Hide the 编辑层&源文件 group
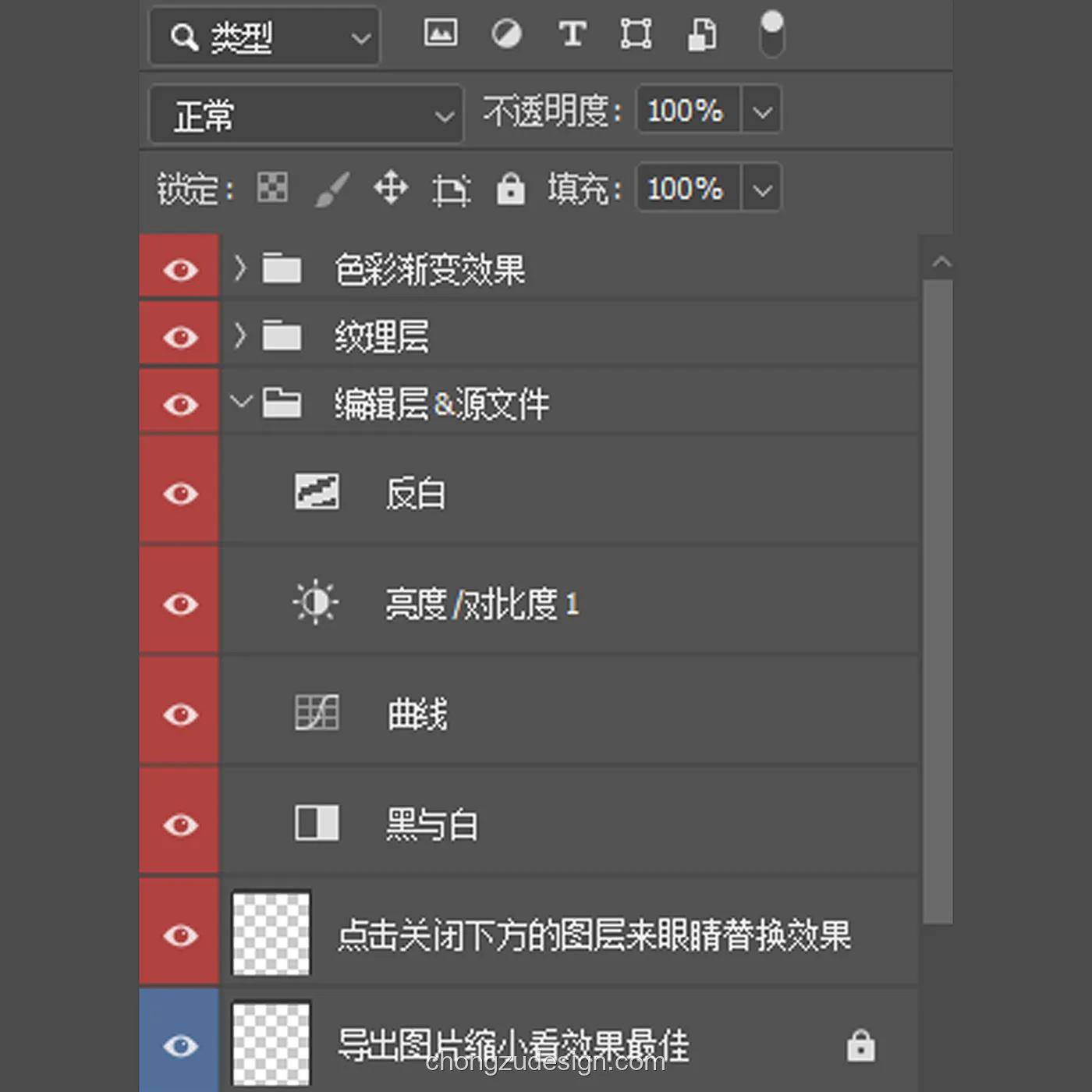This screenshot has height=1092, width=1092. [180, 405]
